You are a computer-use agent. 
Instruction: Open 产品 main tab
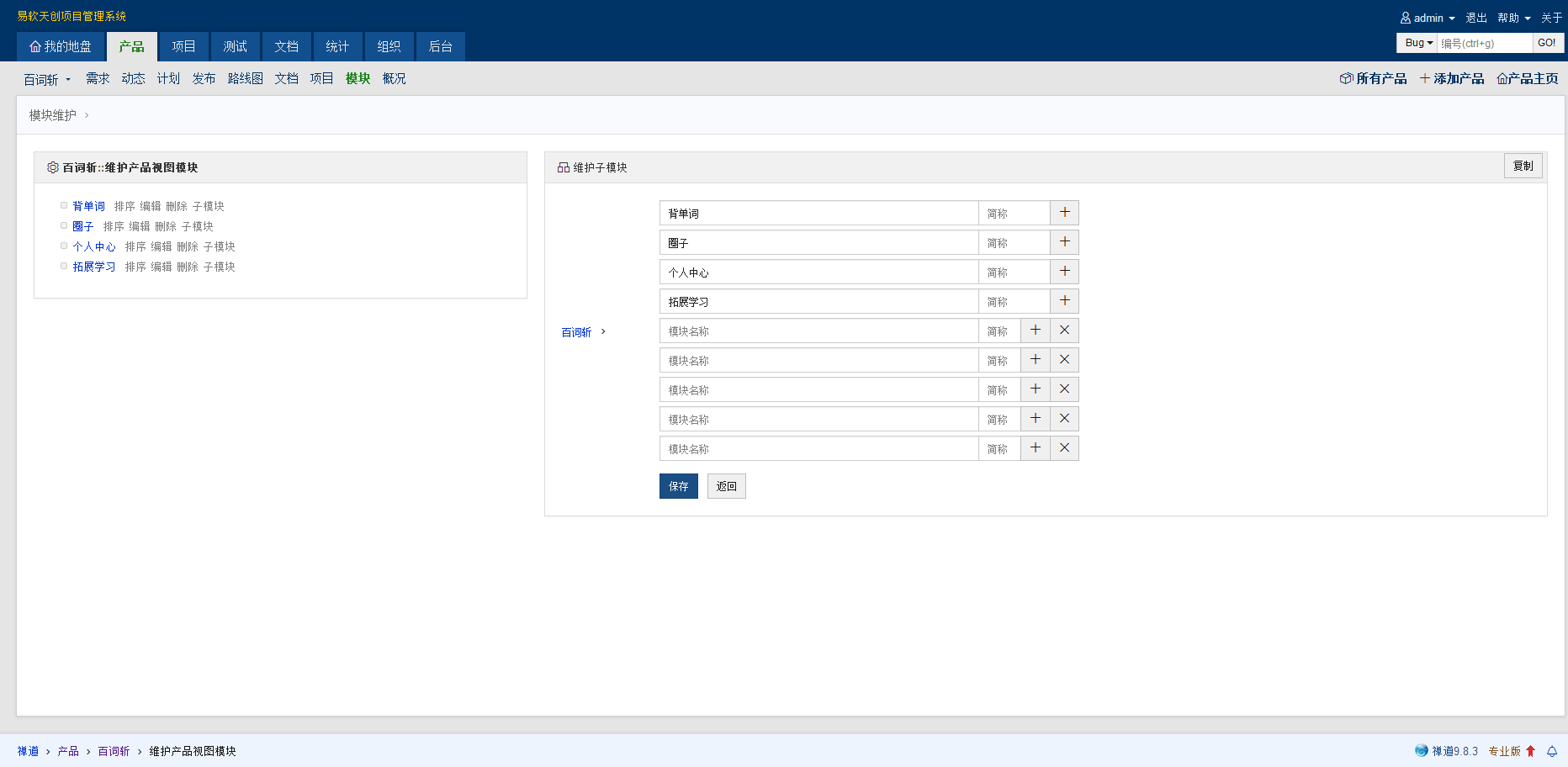coord(132,46)
